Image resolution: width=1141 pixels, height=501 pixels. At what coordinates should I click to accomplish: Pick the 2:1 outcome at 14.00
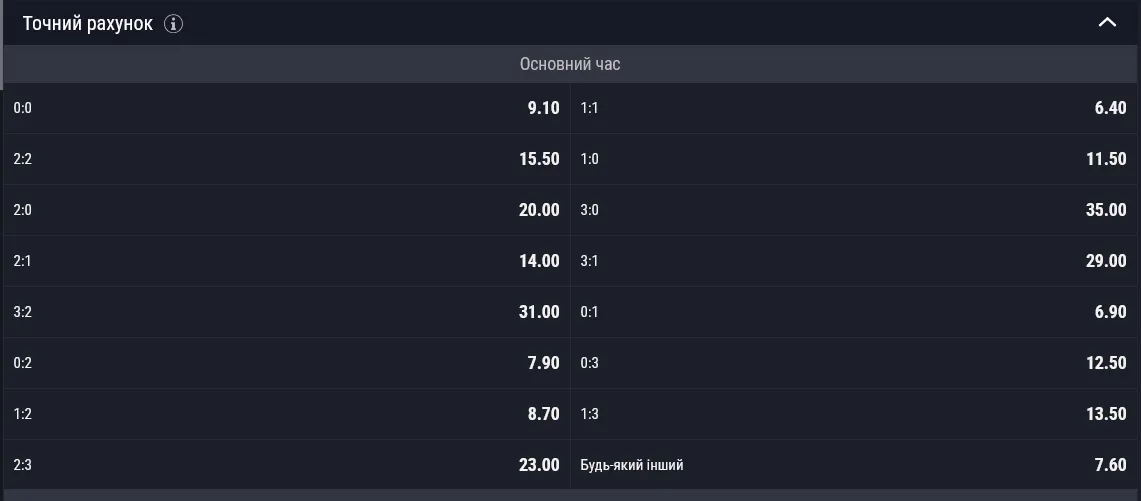point(287,261)
